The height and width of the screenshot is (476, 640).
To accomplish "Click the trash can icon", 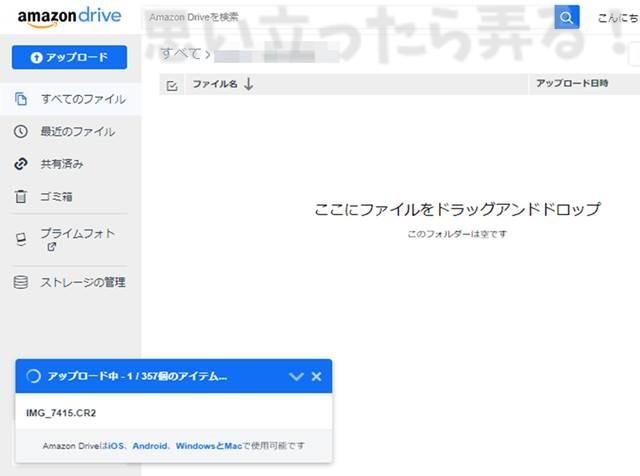I will (x=21, y=196).
